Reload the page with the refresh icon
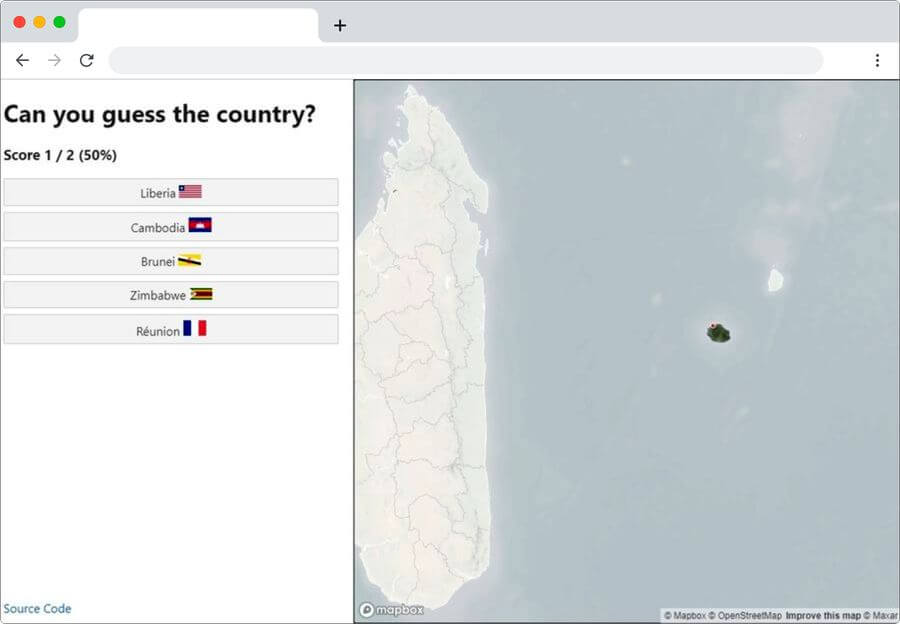Screen dimensions: 900x624 [87, 60]
